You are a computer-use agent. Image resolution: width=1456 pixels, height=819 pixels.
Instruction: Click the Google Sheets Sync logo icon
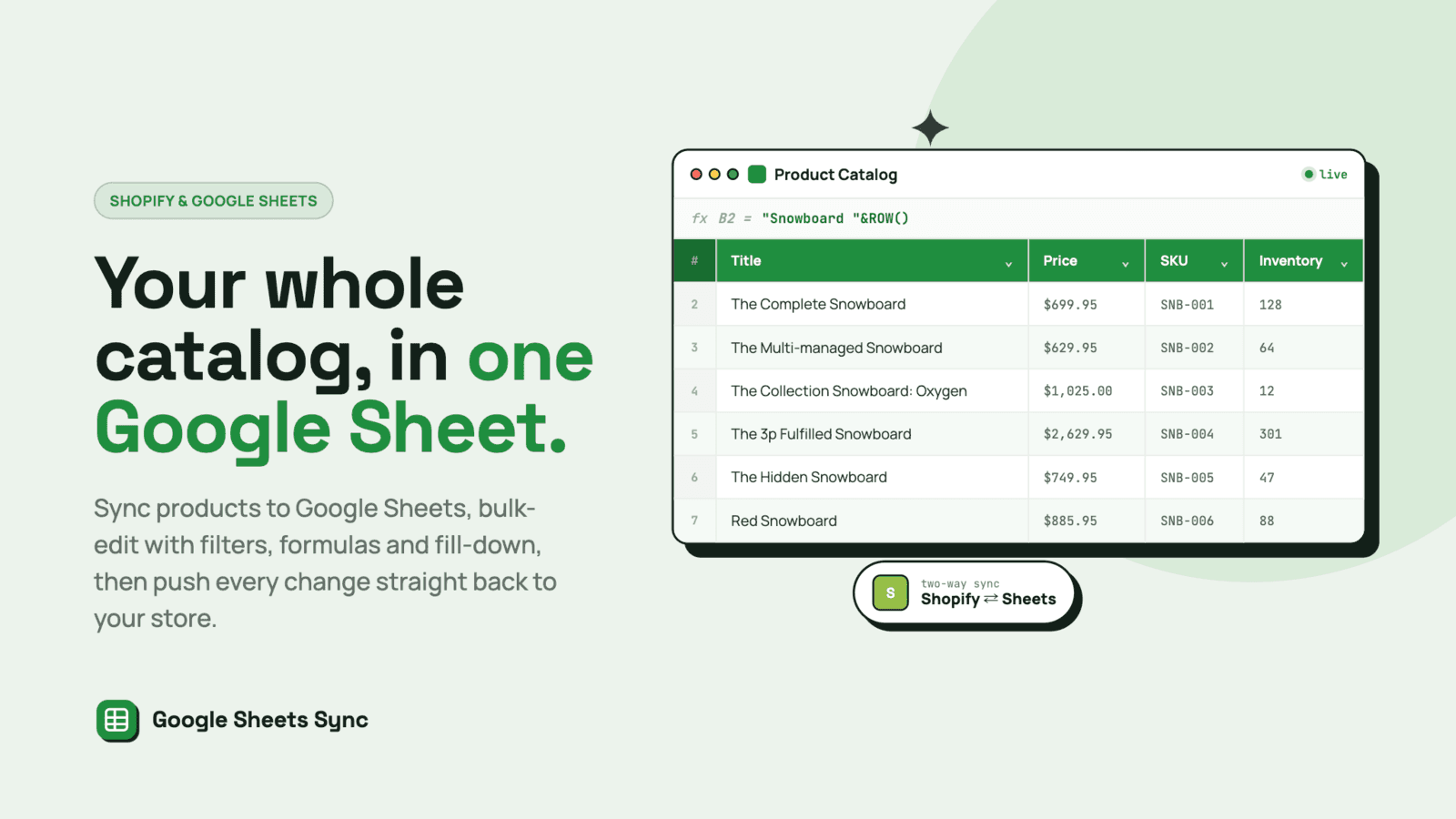(x=117, y=721)
